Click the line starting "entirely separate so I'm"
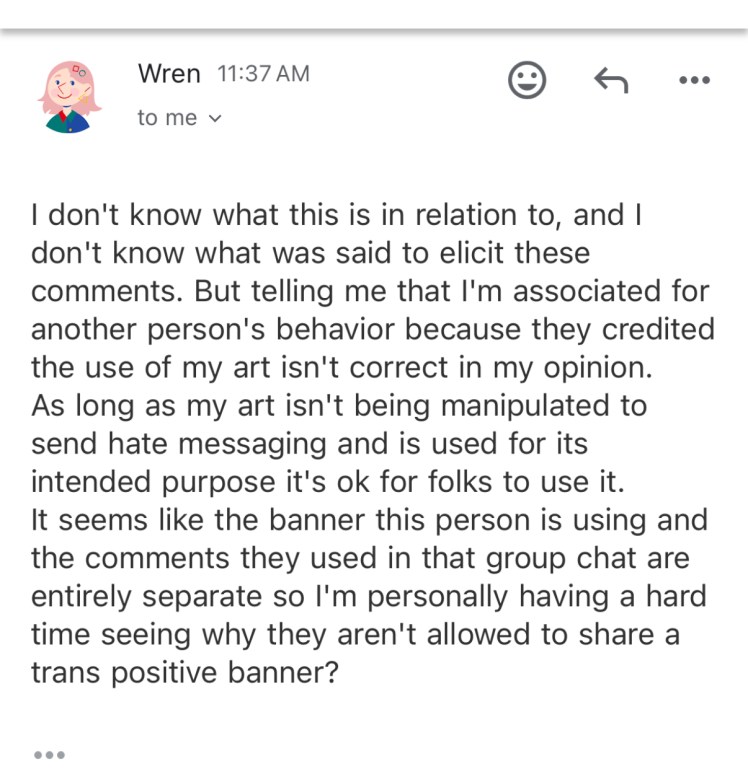 369,596
